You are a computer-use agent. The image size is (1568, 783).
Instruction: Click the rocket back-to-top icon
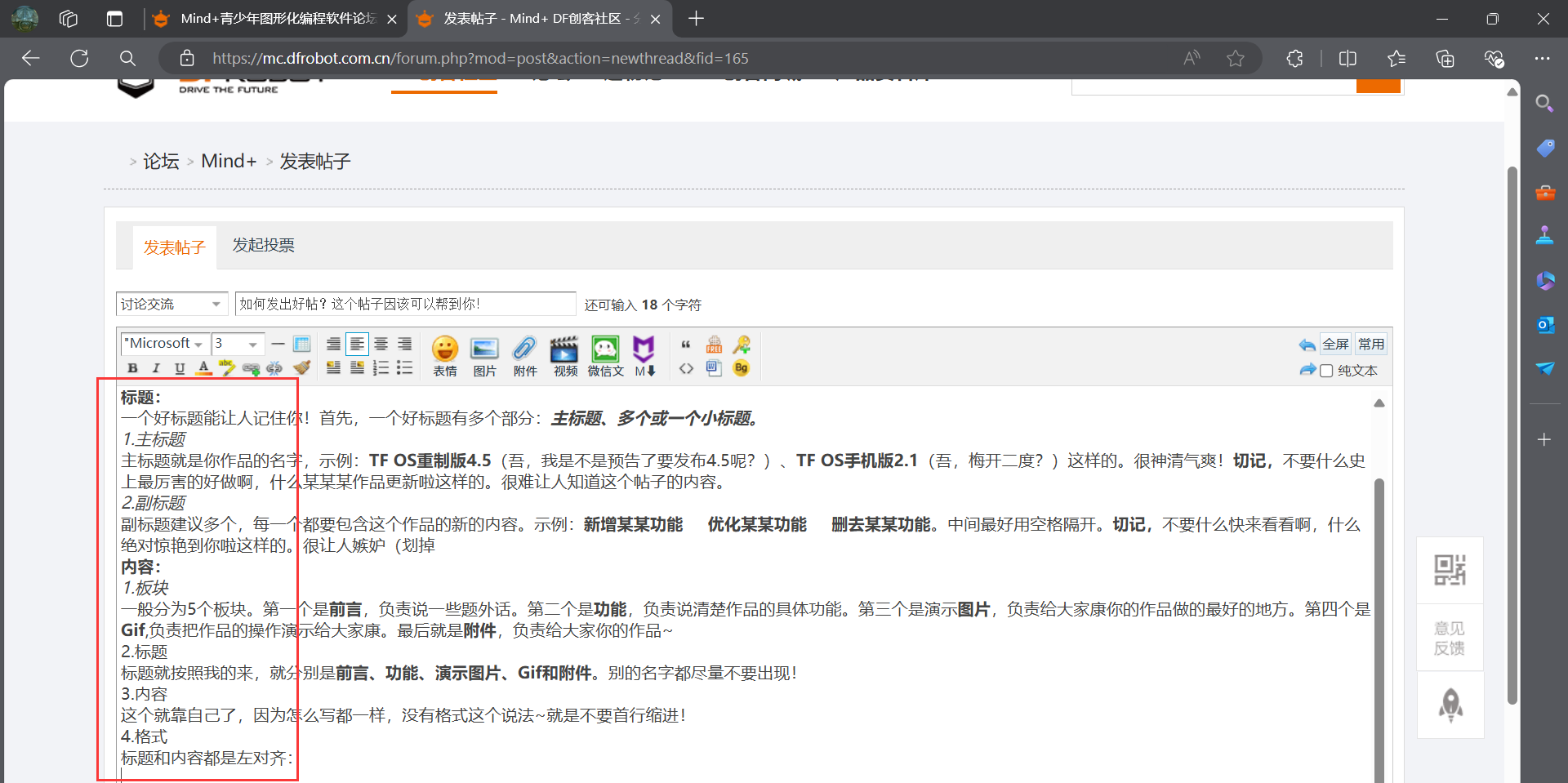pos(1450,705)
